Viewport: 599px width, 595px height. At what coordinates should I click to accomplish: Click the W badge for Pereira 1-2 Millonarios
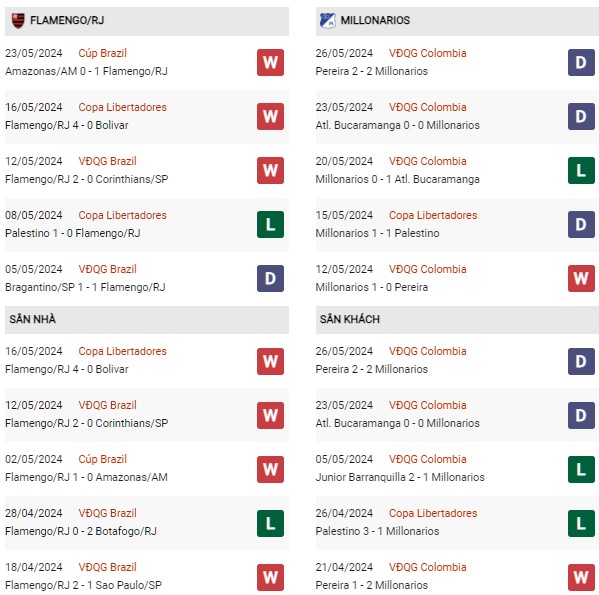[x=581, y=577]
